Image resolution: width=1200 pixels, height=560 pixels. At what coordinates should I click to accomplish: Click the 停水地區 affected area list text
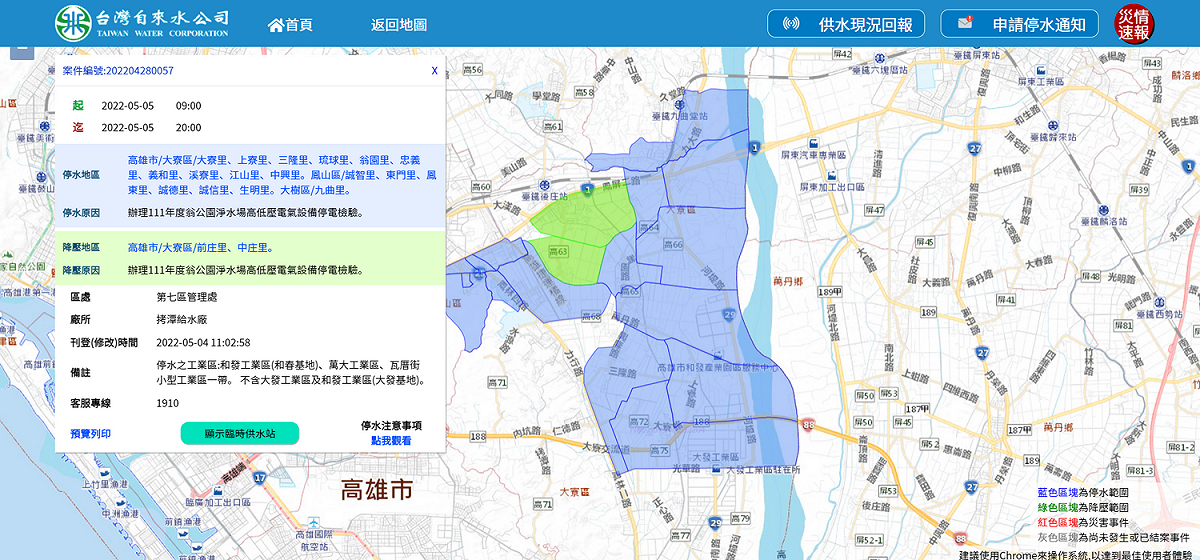(282, 174)
